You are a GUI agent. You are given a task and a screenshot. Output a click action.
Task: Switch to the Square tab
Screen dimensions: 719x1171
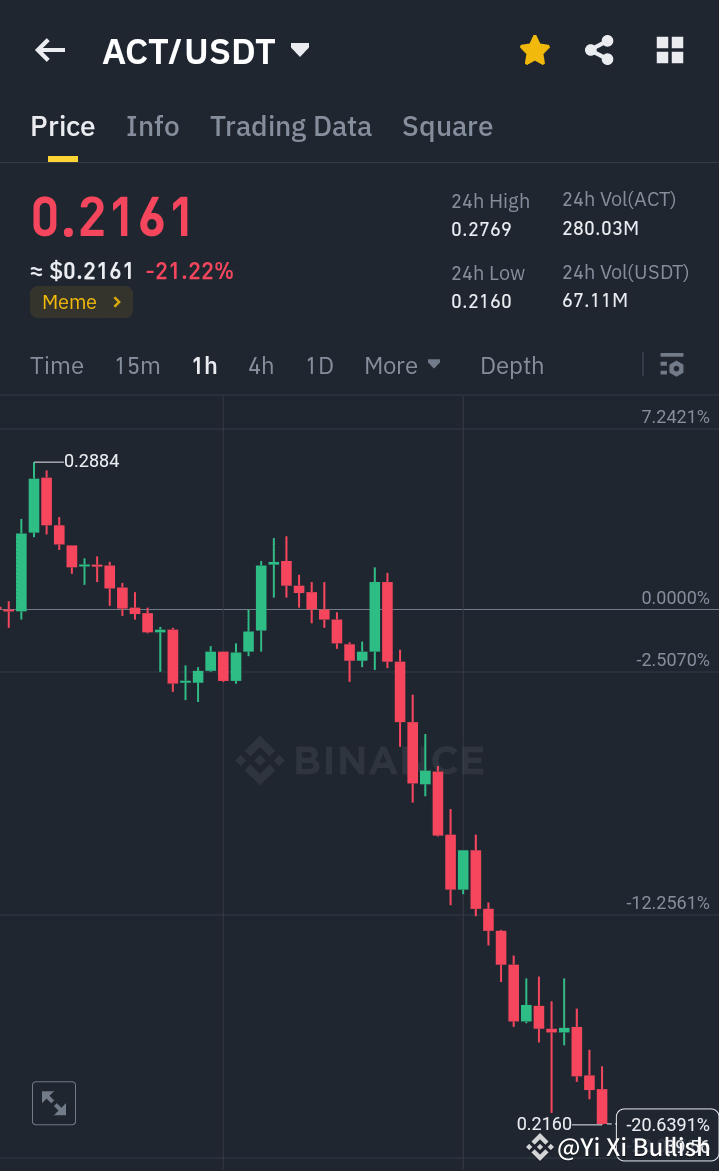(x=447, y=126)
